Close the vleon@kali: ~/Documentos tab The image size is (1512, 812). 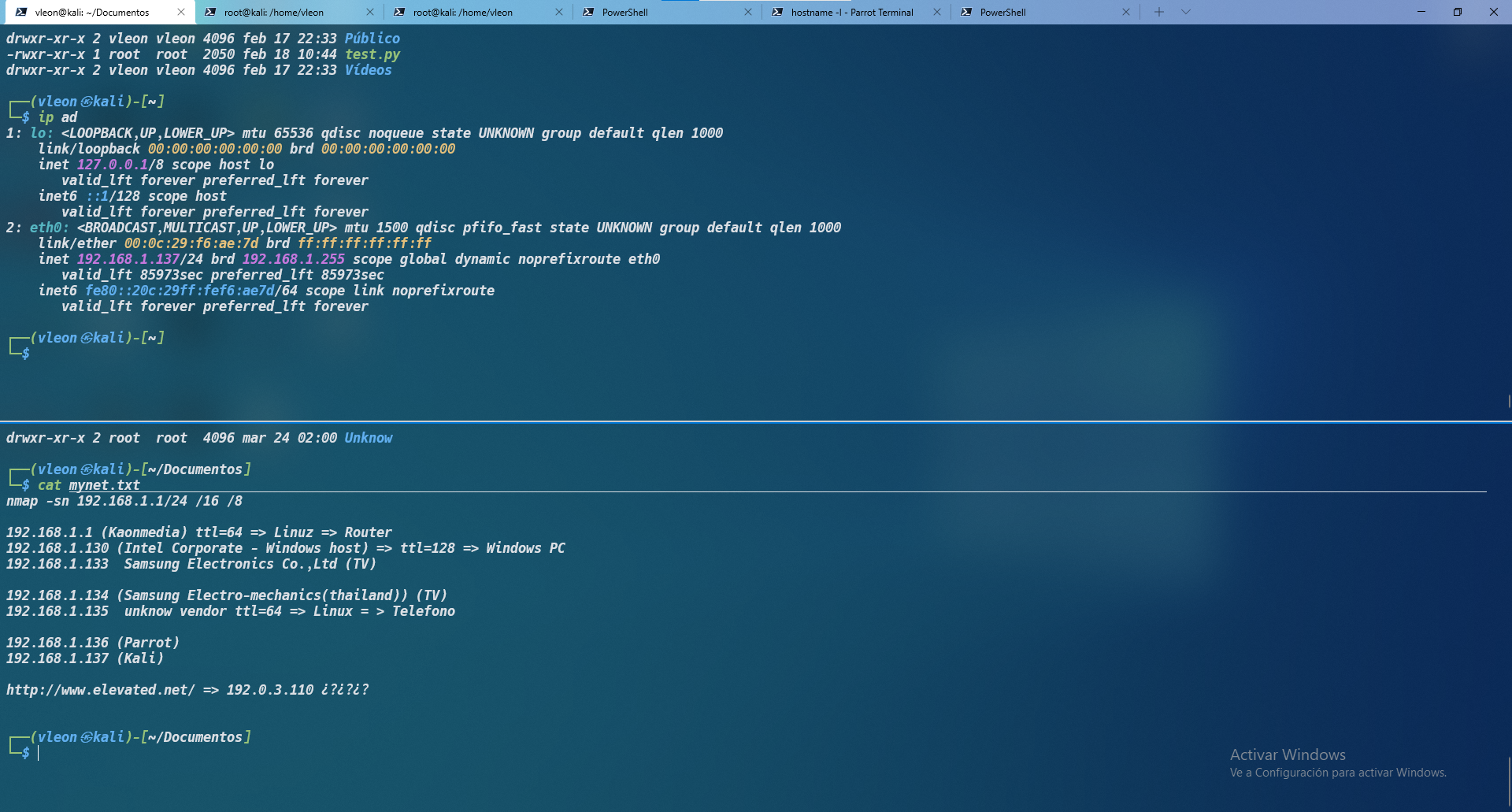click(x=181, y=13)
